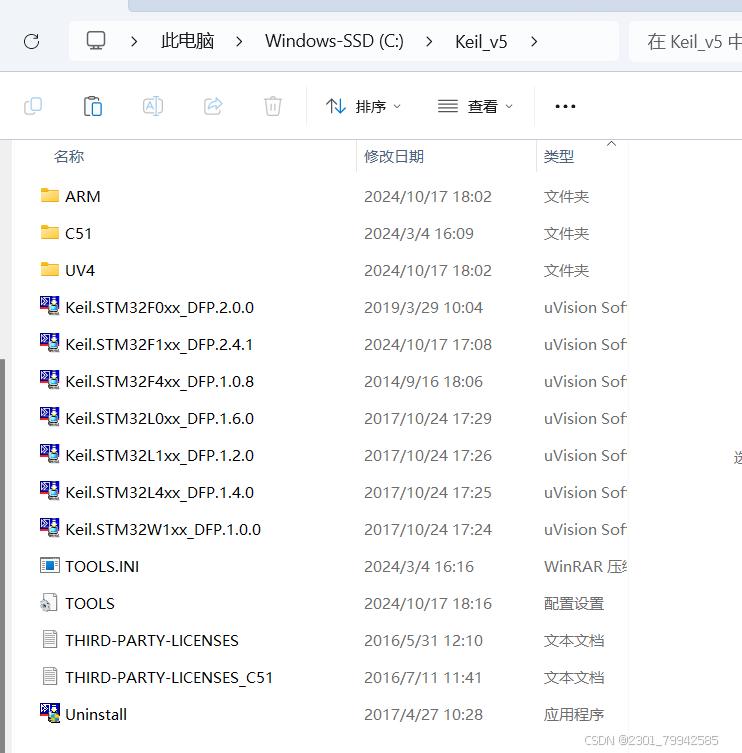The height and width of the screenshot is (753, 742).
Task: Click the paste clipboard icon
Action: coord(93,106)
